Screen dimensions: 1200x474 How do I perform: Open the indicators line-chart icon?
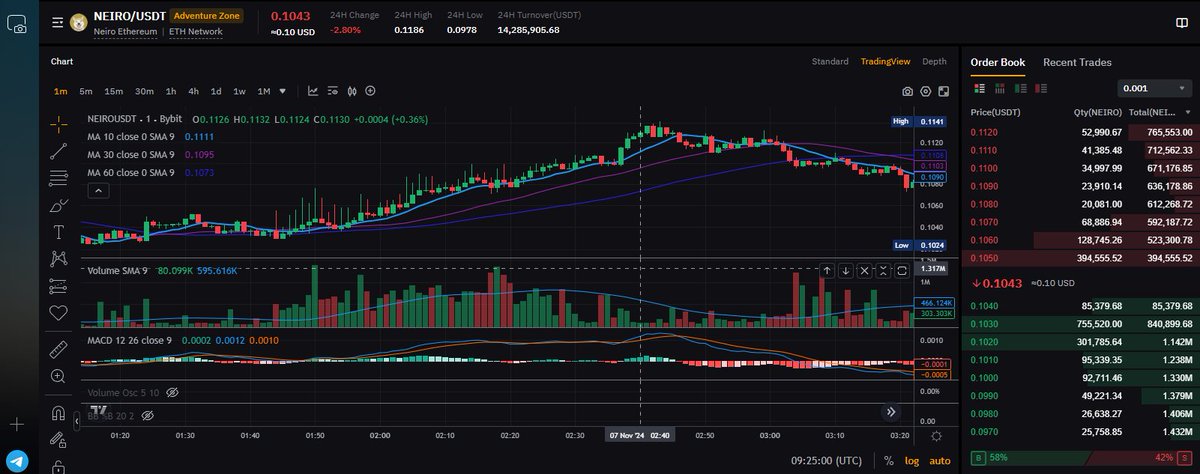point(313,91)
